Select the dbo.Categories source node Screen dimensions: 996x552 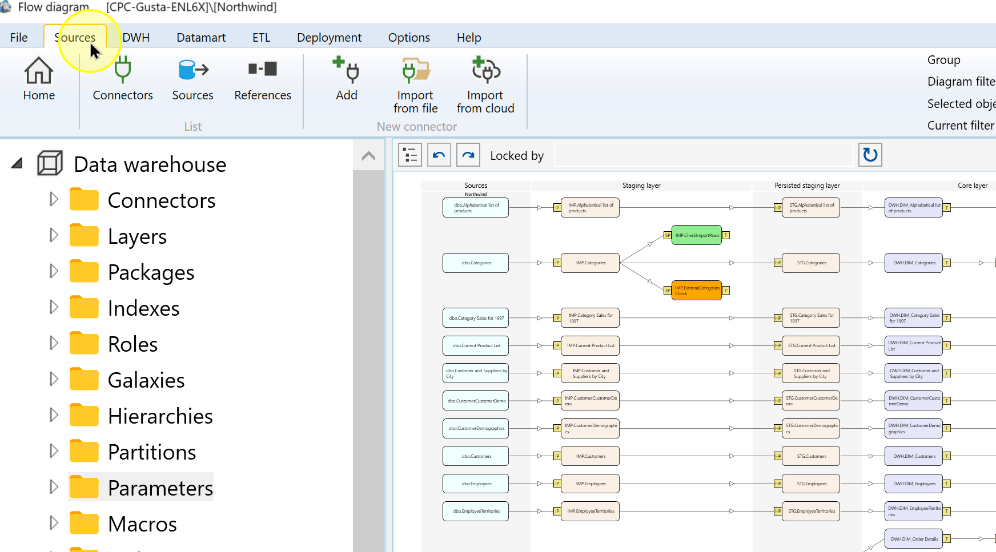475,262
